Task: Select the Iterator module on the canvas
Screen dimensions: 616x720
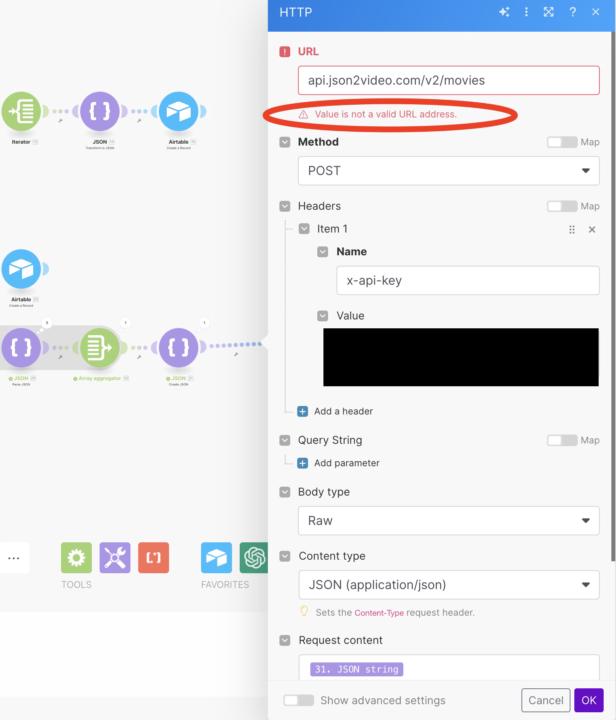Action: pyautogui.click(x=22, y=111)
